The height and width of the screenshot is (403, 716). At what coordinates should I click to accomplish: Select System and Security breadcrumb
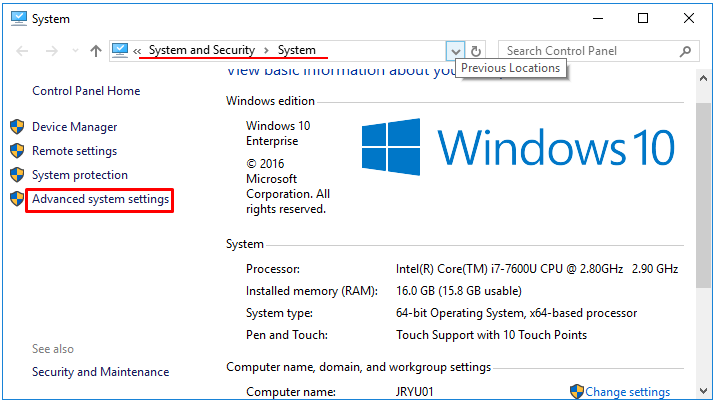click(x=202, y=50)
